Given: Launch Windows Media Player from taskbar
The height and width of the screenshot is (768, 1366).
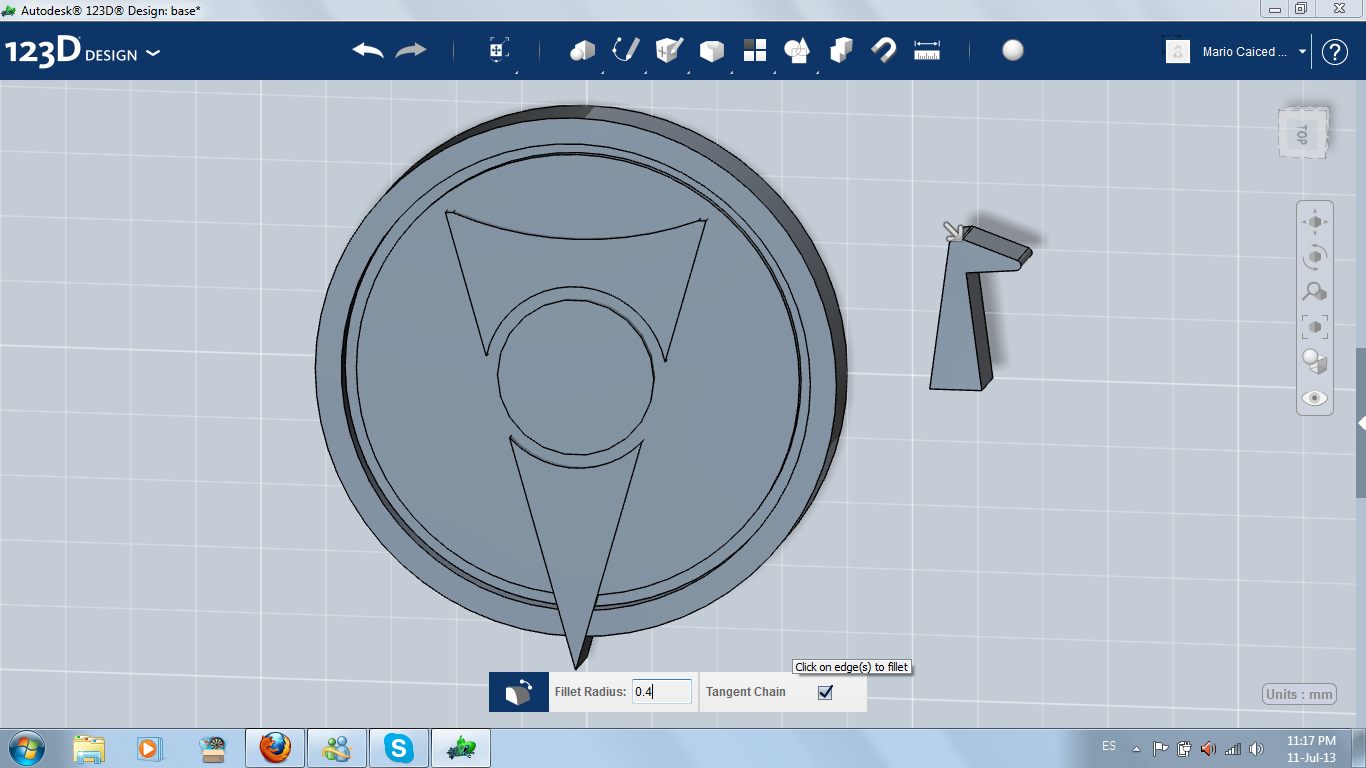Looking at the screenshot, I should tap(148, 748).
